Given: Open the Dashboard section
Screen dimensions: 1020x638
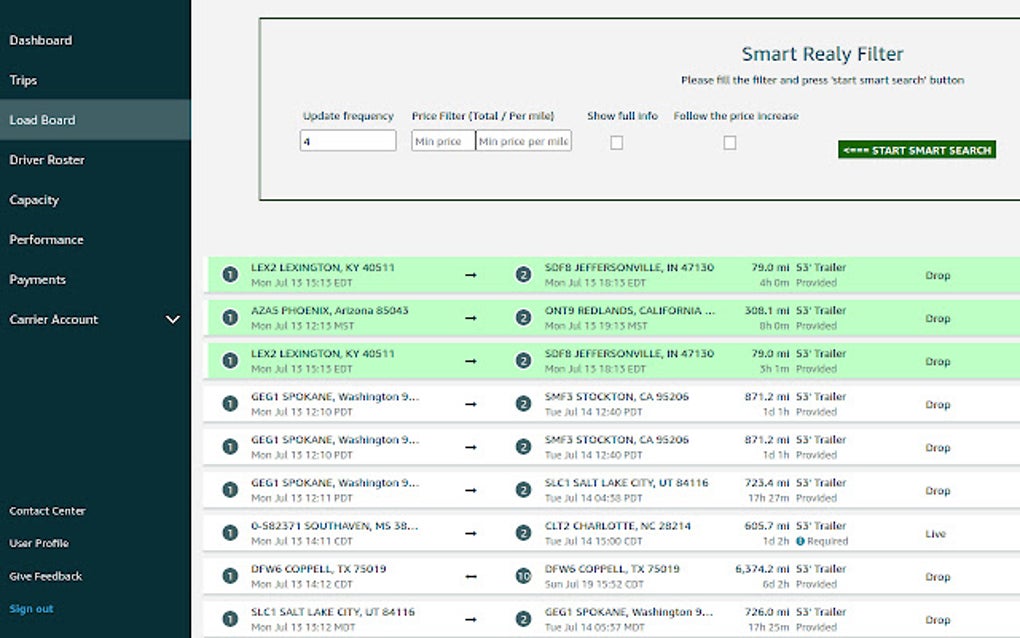Looking at the screenshot, I should 41,40.
